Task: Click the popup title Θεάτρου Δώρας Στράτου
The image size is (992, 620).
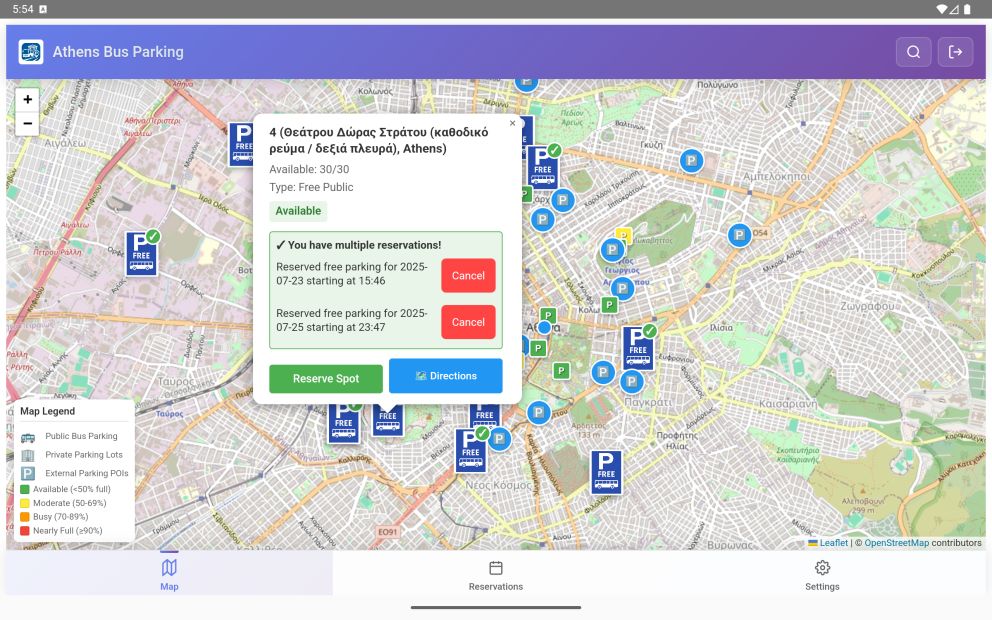Action: [378, 140]
